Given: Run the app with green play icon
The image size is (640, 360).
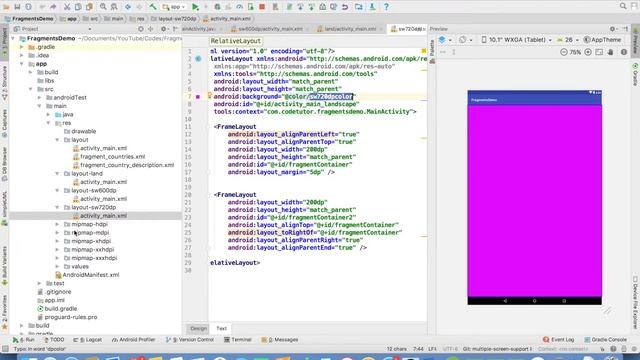Looking at the screenshot, I should [x=196, y=7].
